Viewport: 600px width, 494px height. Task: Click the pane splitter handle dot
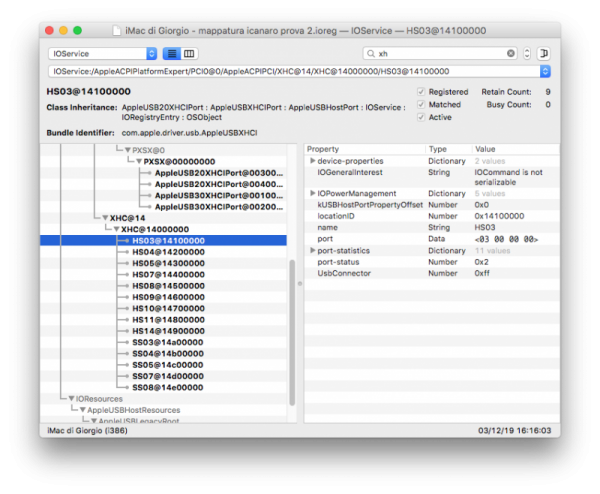coord(300,284)
